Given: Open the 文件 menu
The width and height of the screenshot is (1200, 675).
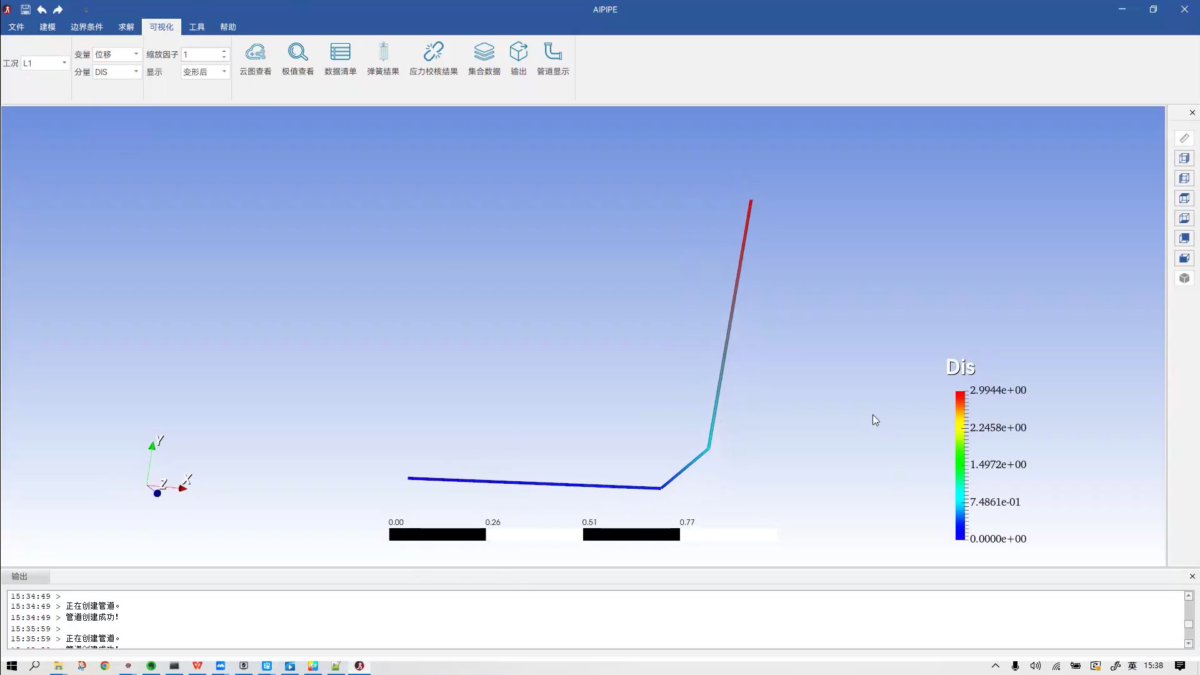Looking at the screenshot, I should point(16,27).
